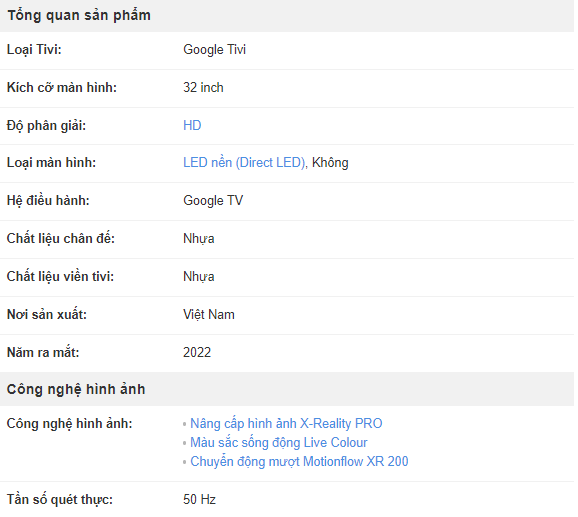Open Chuyển động mượt Motionflow XR 200 link
This screenshot has height=517, width=578.
tap(299, 461)
